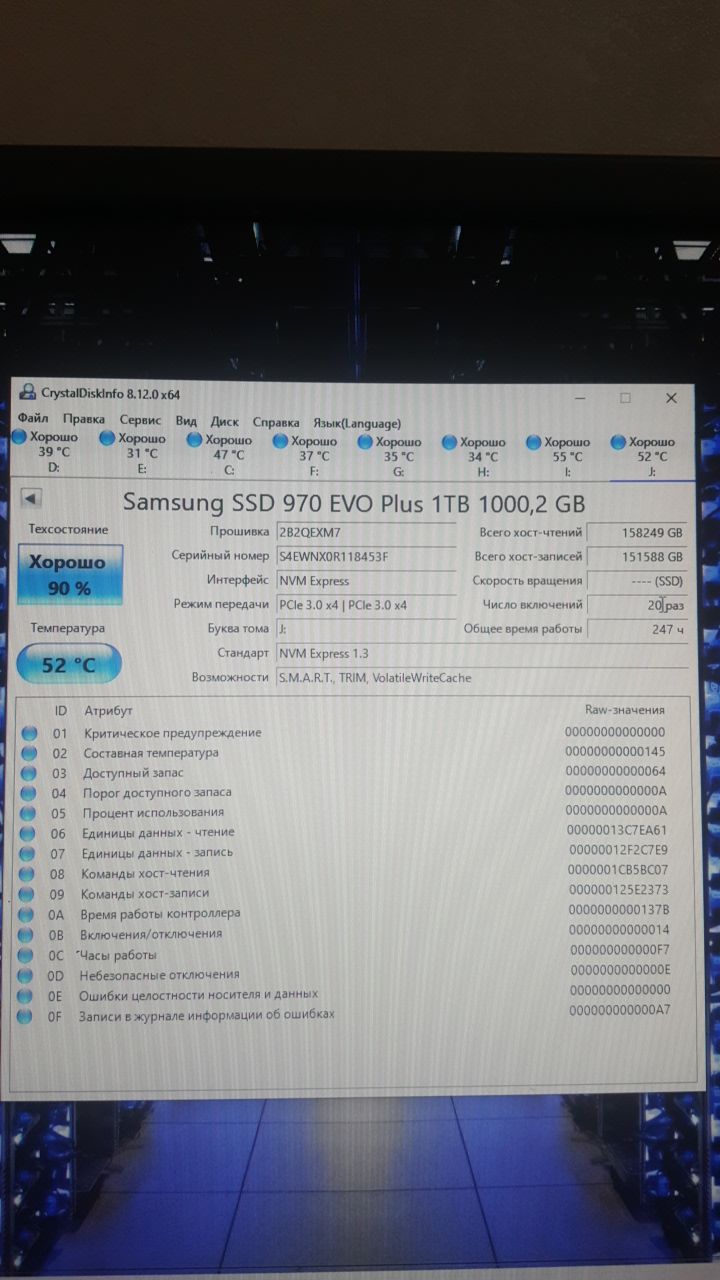Select drive D: status orb
The width and height of the screenshot is (720, 1280).
[20, 438]
